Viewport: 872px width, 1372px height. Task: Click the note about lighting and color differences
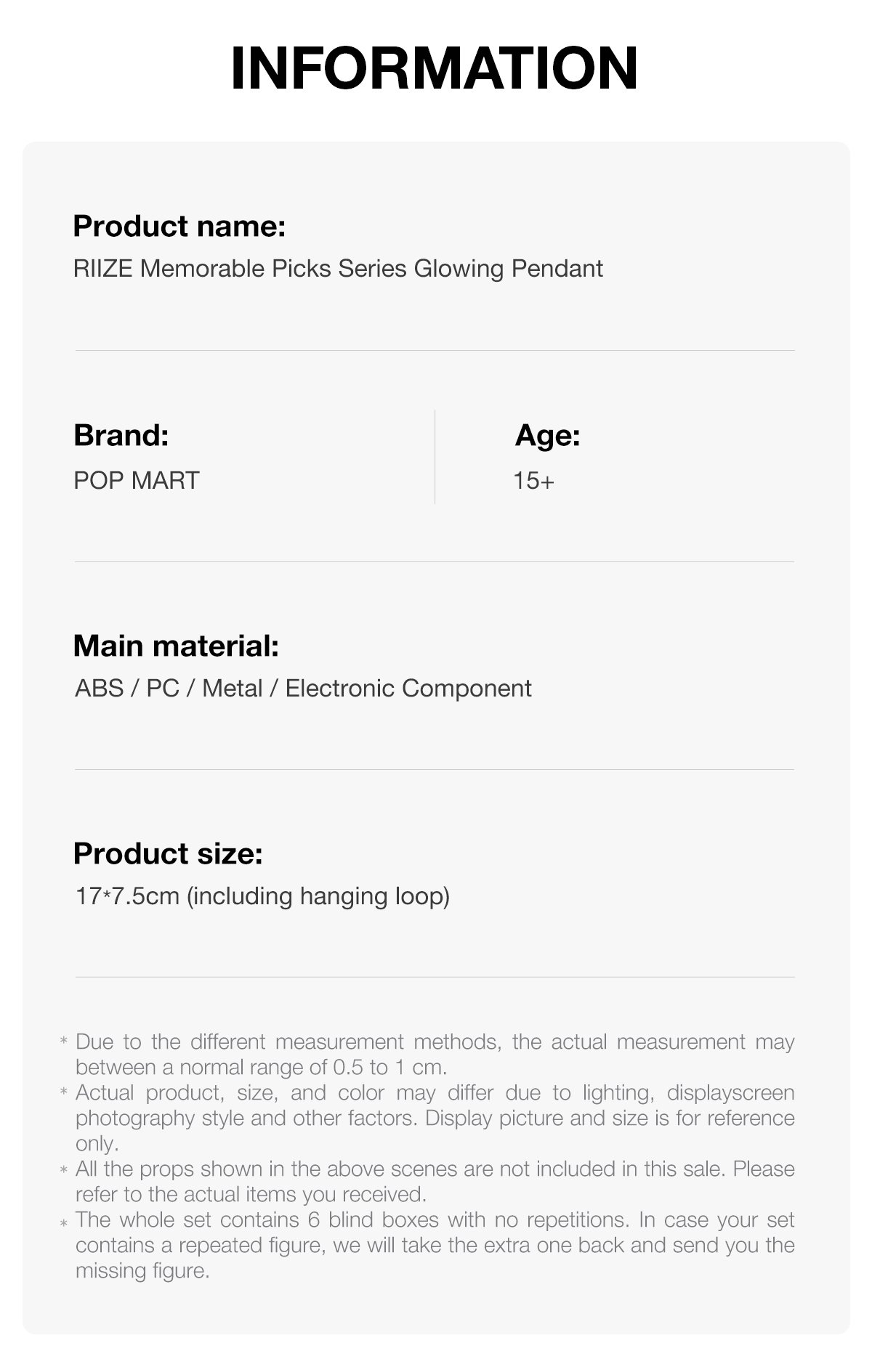435,1118
